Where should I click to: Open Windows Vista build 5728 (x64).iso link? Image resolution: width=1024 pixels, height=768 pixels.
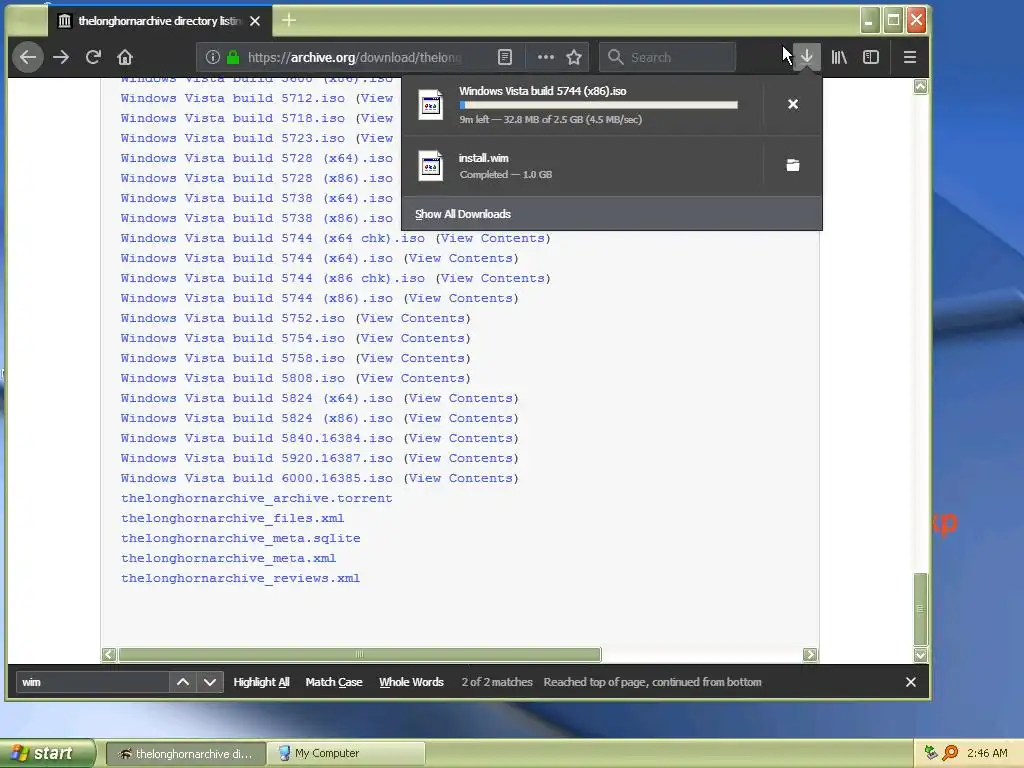(257, 158)
